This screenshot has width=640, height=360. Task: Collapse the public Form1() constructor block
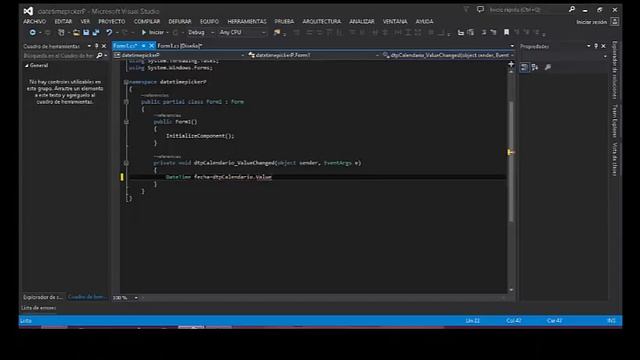126,122
